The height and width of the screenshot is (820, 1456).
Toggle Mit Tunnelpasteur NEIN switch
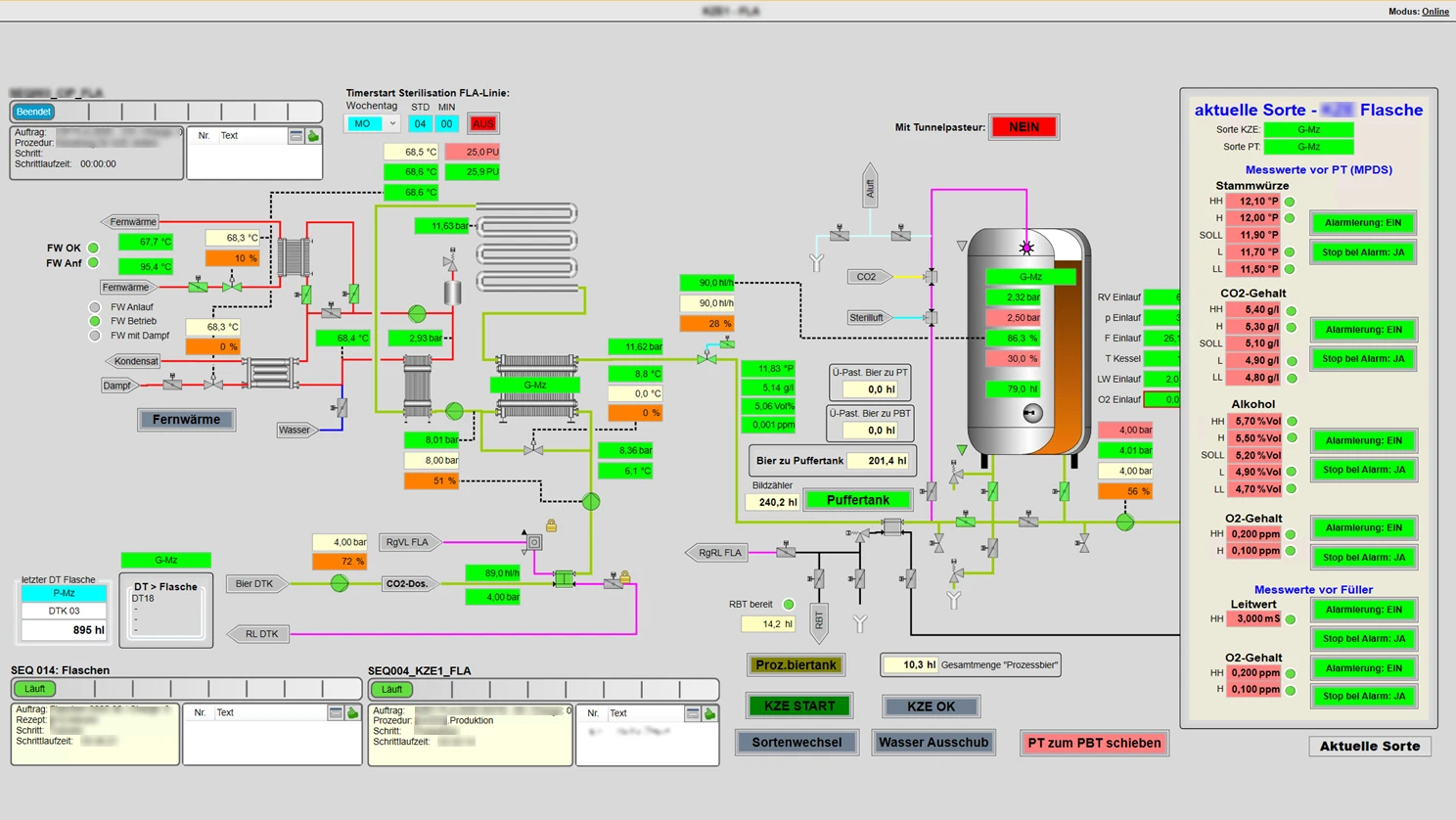[1024, 127]
